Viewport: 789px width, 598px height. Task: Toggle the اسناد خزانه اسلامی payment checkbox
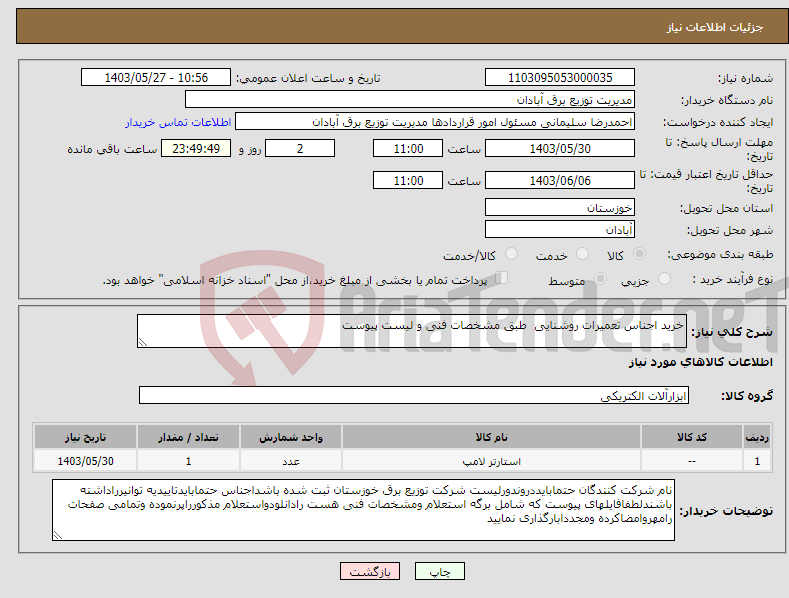(502, 278)
